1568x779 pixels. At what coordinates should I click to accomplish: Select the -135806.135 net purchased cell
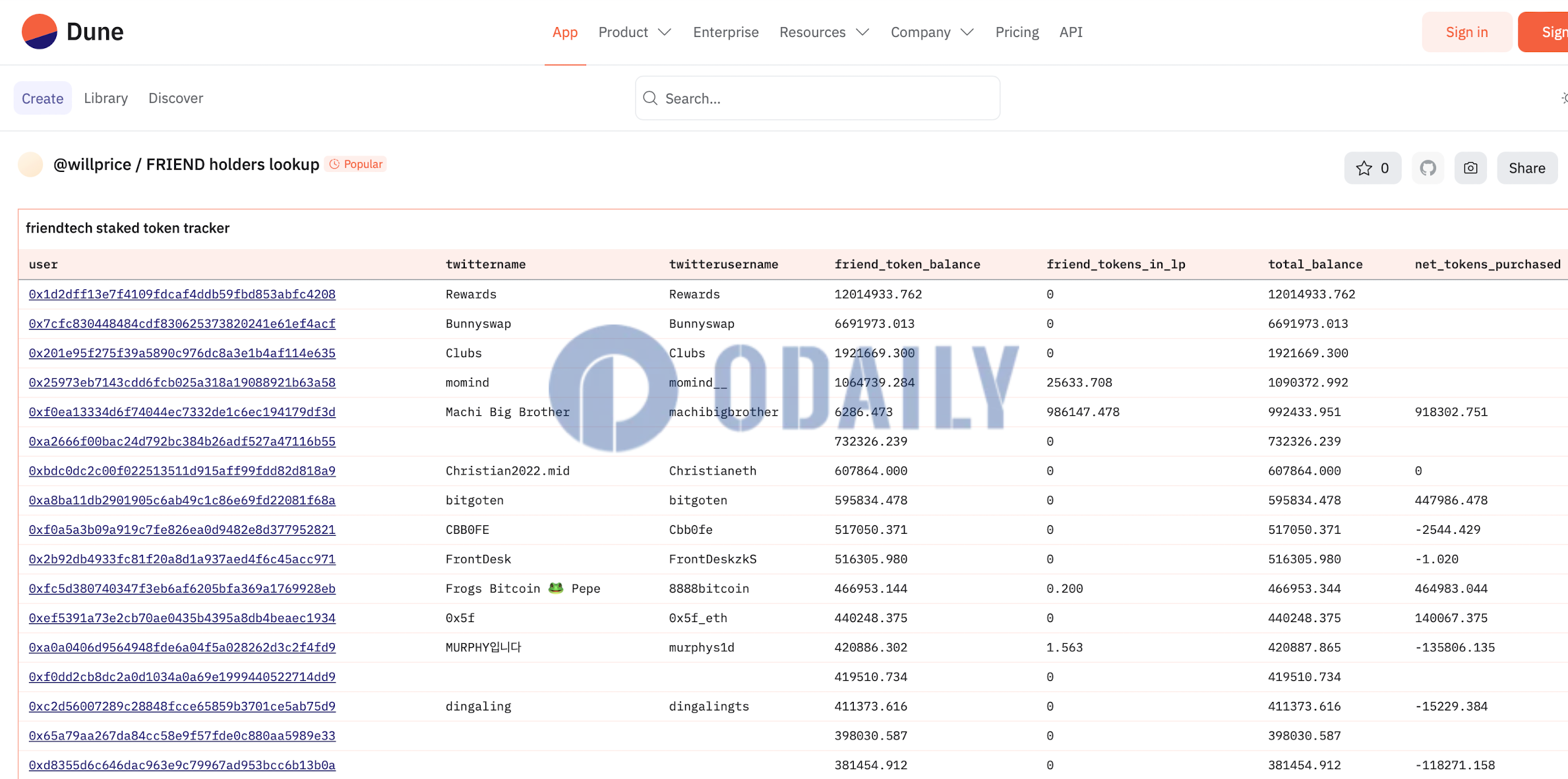tap(1455, 647)
